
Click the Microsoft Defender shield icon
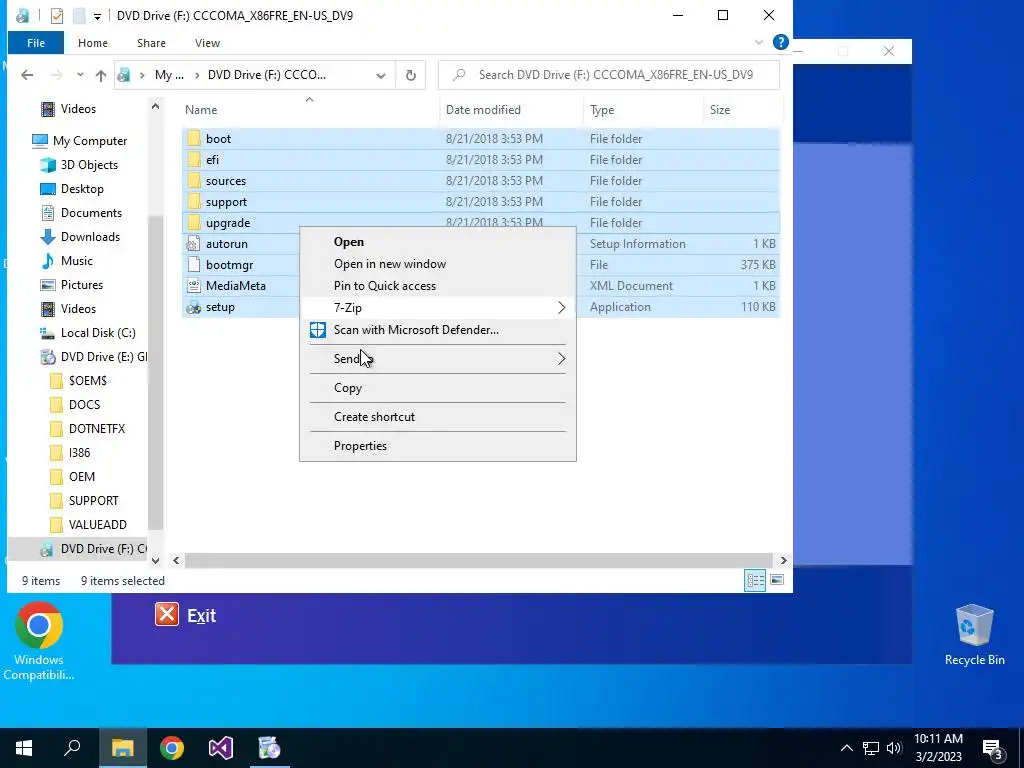[x=318, y=330]
